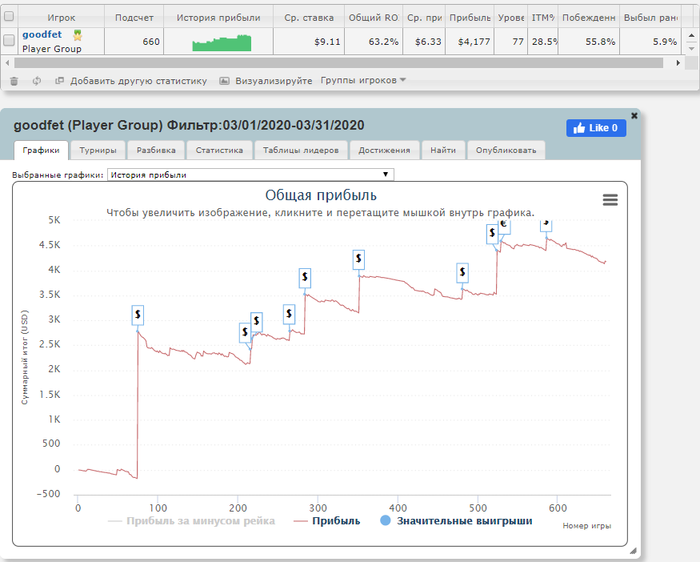The width and height of the screenshot is (700, 562).
Task: Tick the header select-all checkbox
Action: coord(9,17)
